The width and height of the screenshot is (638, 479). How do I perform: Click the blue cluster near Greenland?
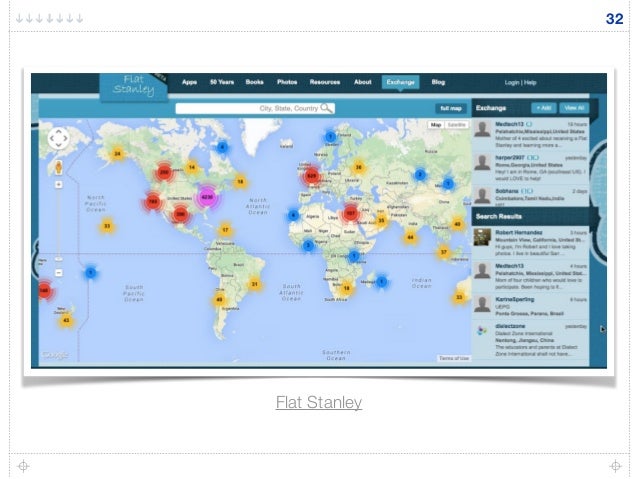[222, 147]
